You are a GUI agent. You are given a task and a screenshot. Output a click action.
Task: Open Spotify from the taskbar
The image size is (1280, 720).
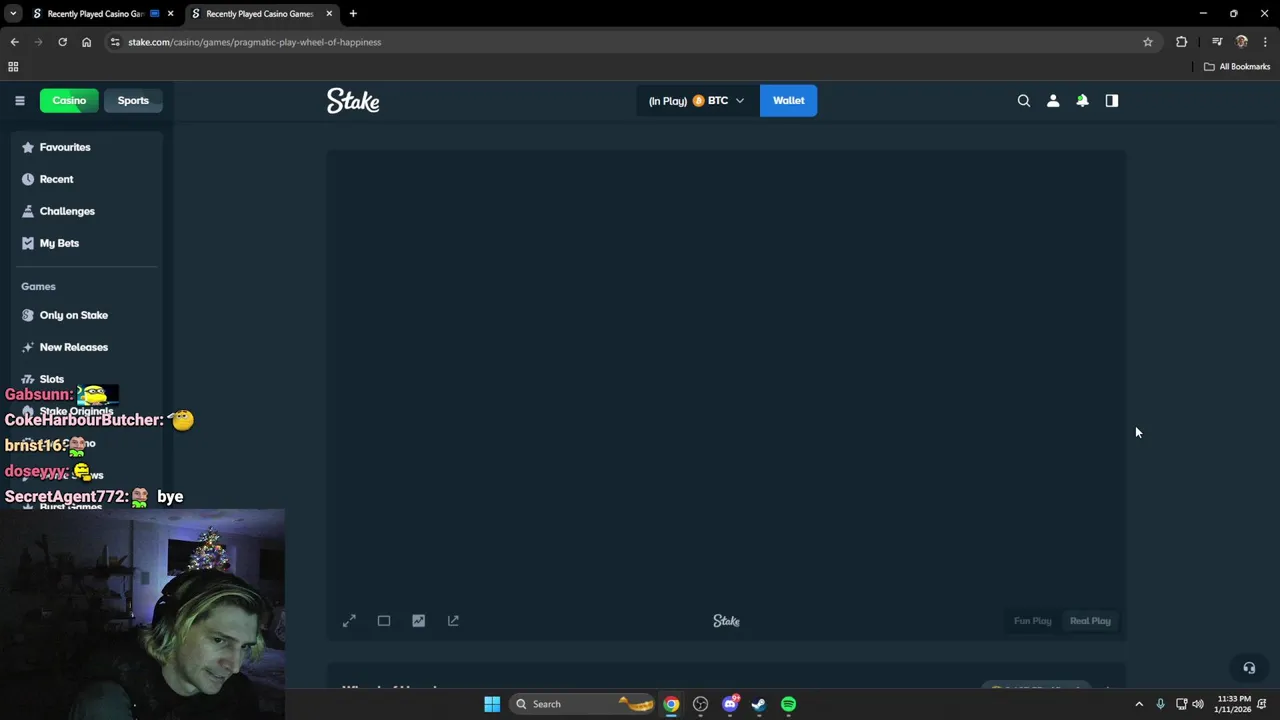click(x=789, y=704)
